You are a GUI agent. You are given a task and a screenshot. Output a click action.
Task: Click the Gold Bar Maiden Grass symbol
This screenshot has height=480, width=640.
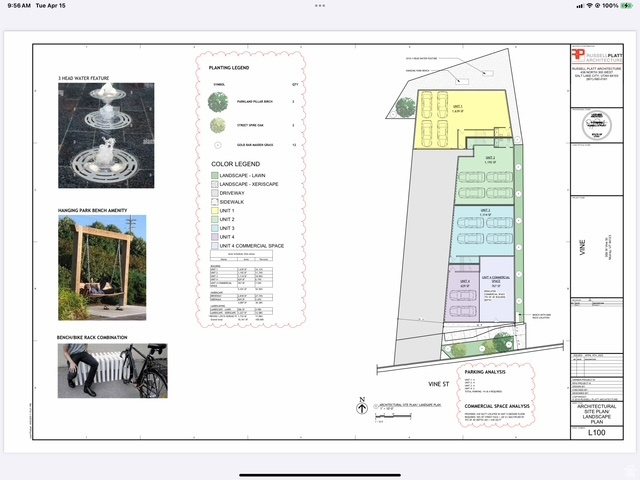(218, 144)
